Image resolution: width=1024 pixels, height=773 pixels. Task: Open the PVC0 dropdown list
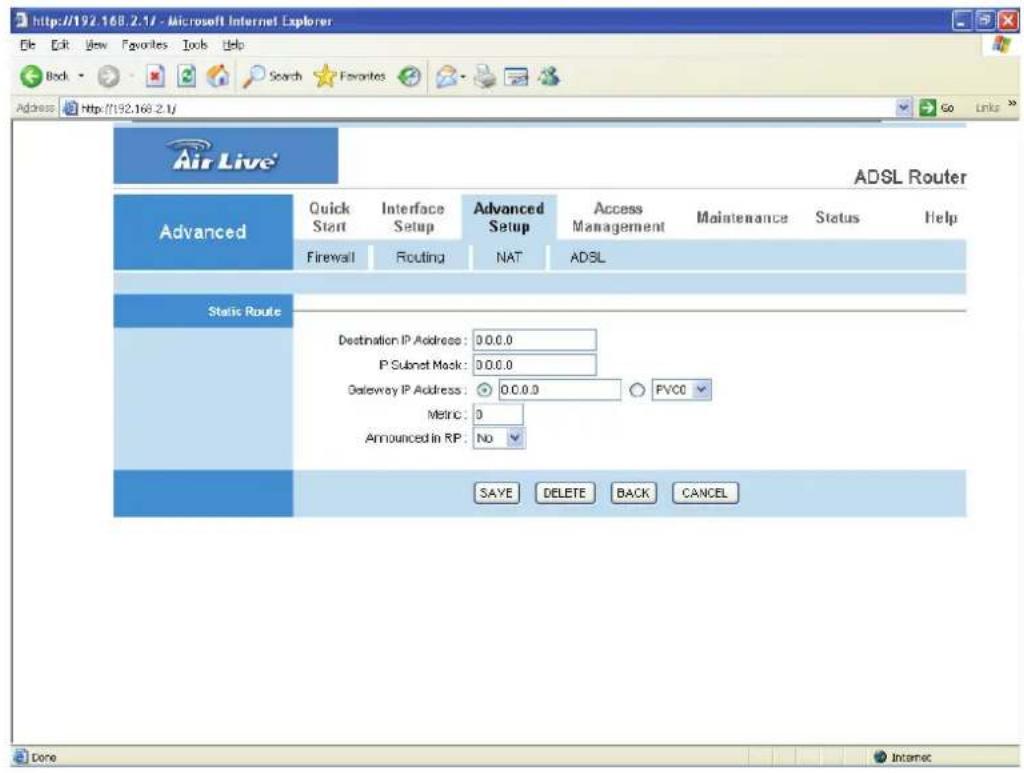[682, 390]
